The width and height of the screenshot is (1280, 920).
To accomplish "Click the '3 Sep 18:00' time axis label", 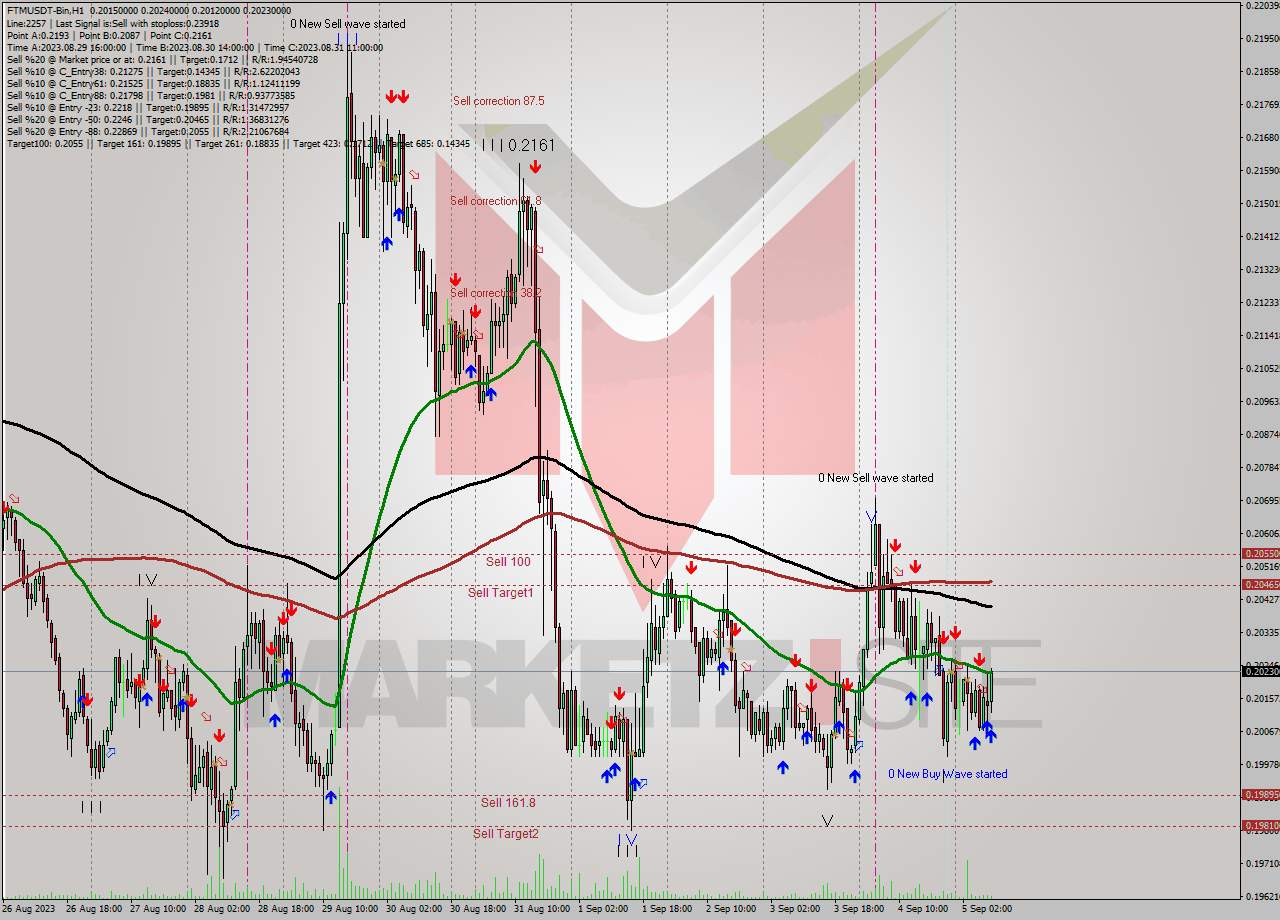I will pos(860,909).
